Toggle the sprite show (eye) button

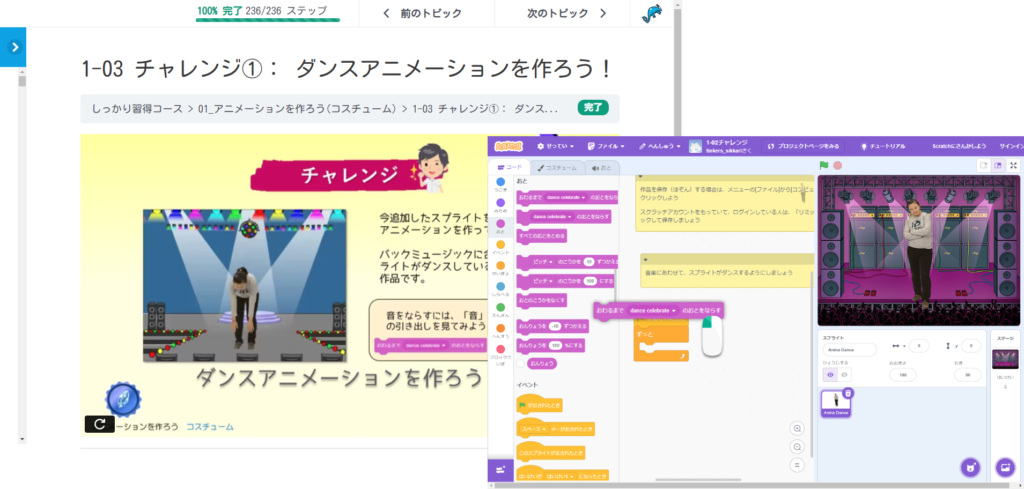(830, 374)
